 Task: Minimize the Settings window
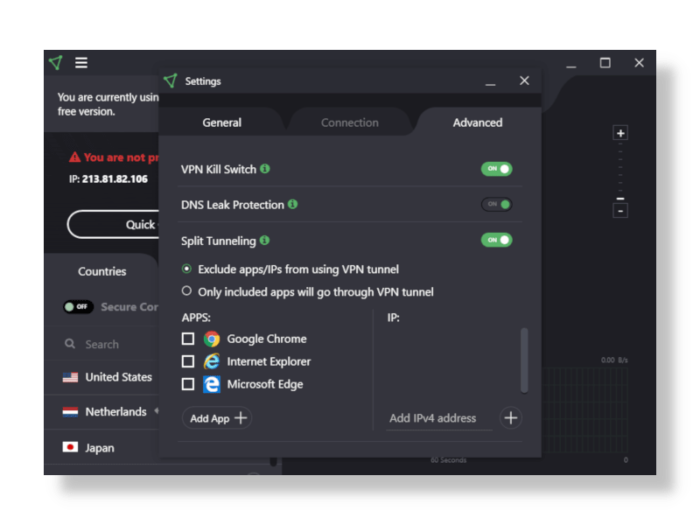coord(490,82)
